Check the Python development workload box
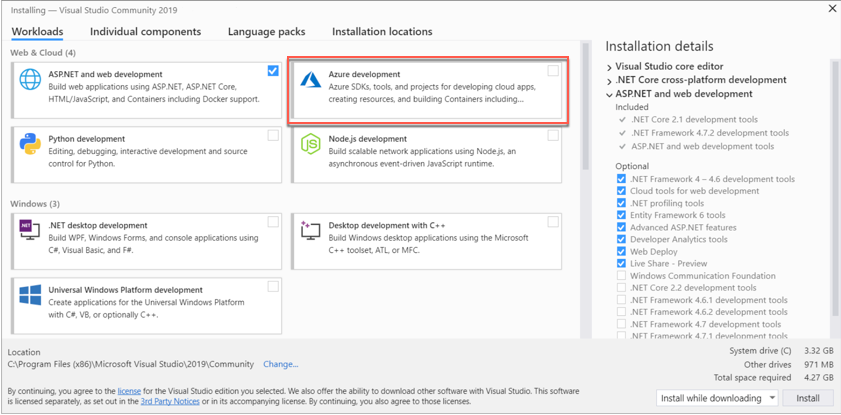This screenshot has height=415, width=841. coord(273,136)
